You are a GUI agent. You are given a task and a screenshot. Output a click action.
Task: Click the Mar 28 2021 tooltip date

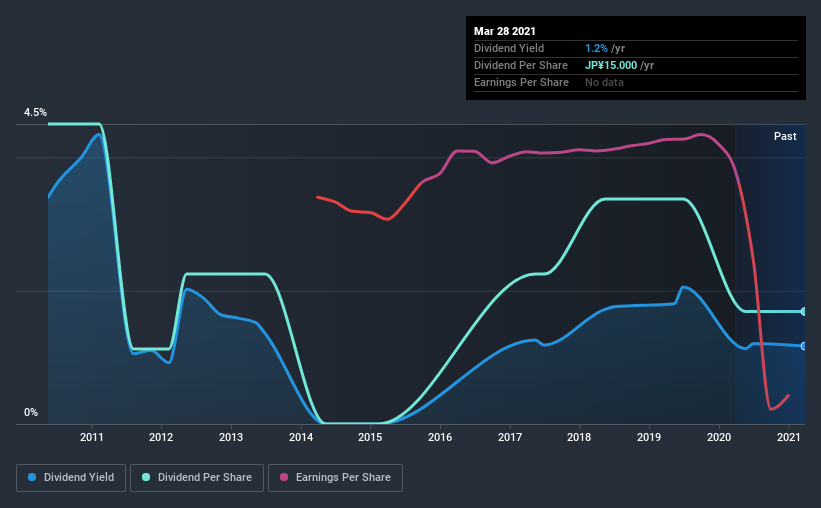pyautogui.click(x=505, y=31)
